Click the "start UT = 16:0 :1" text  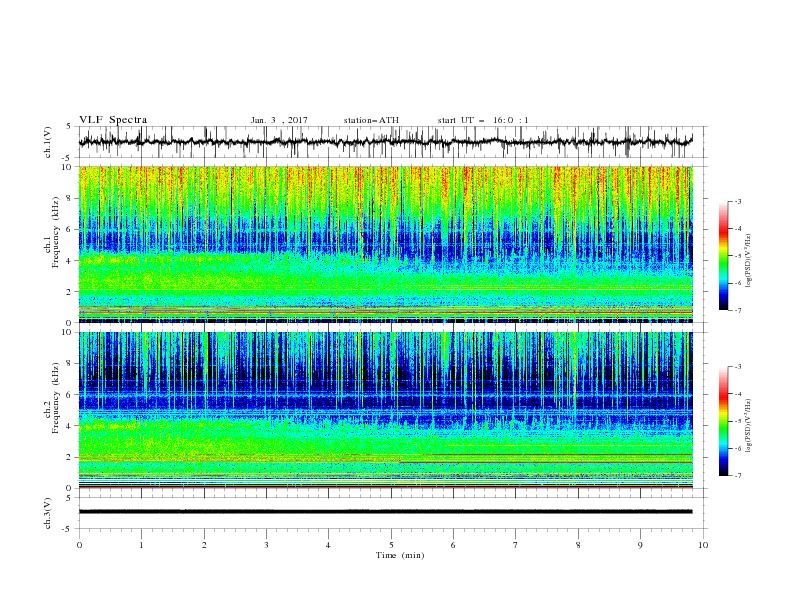(x=483, y=120)
